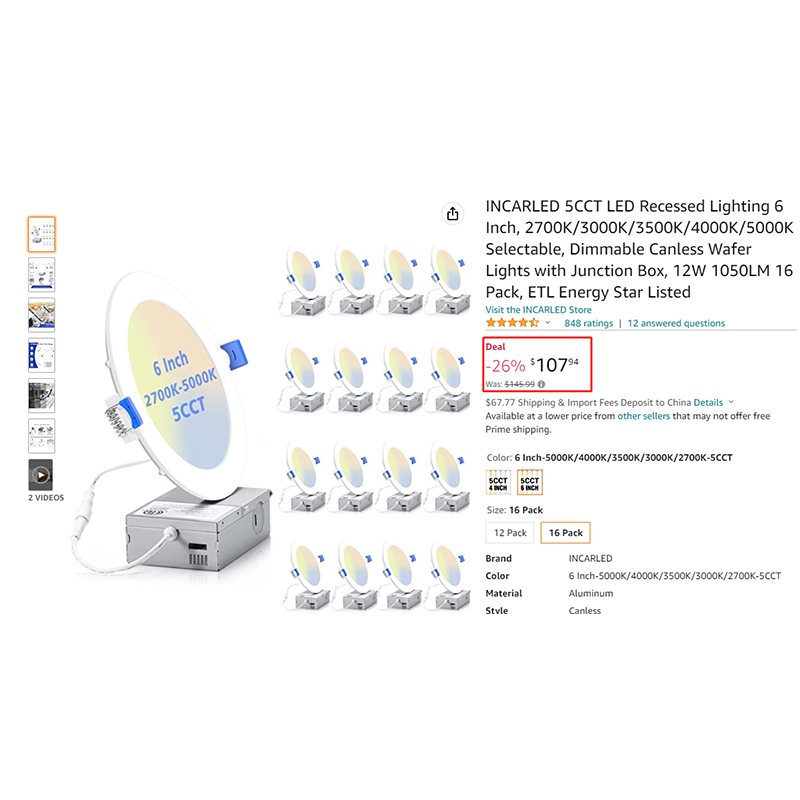This screenshot has height=800, width=800.
Task: Select the 12 Pack size option
Action: pyautogui.click(x=510, y=533)
